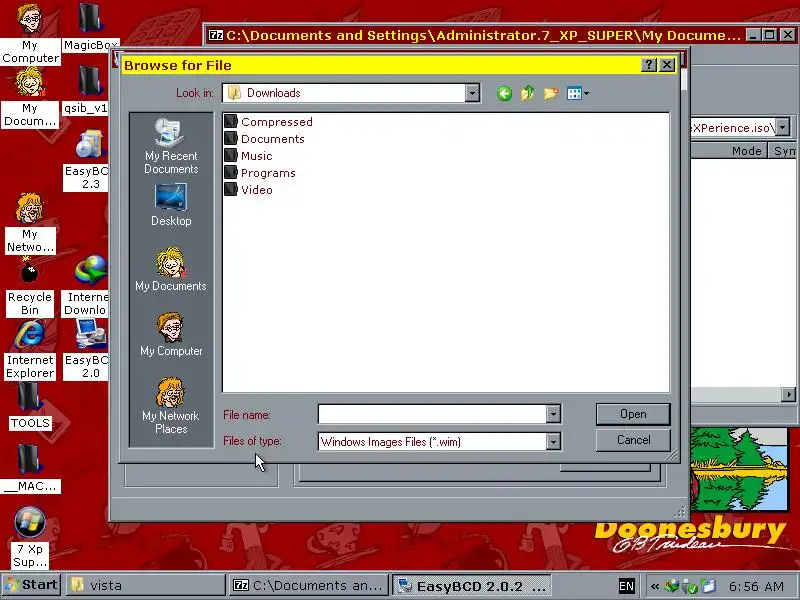Viewport: 800px width, 600px height.
Task: Select the Music folder
Action: 248,156
